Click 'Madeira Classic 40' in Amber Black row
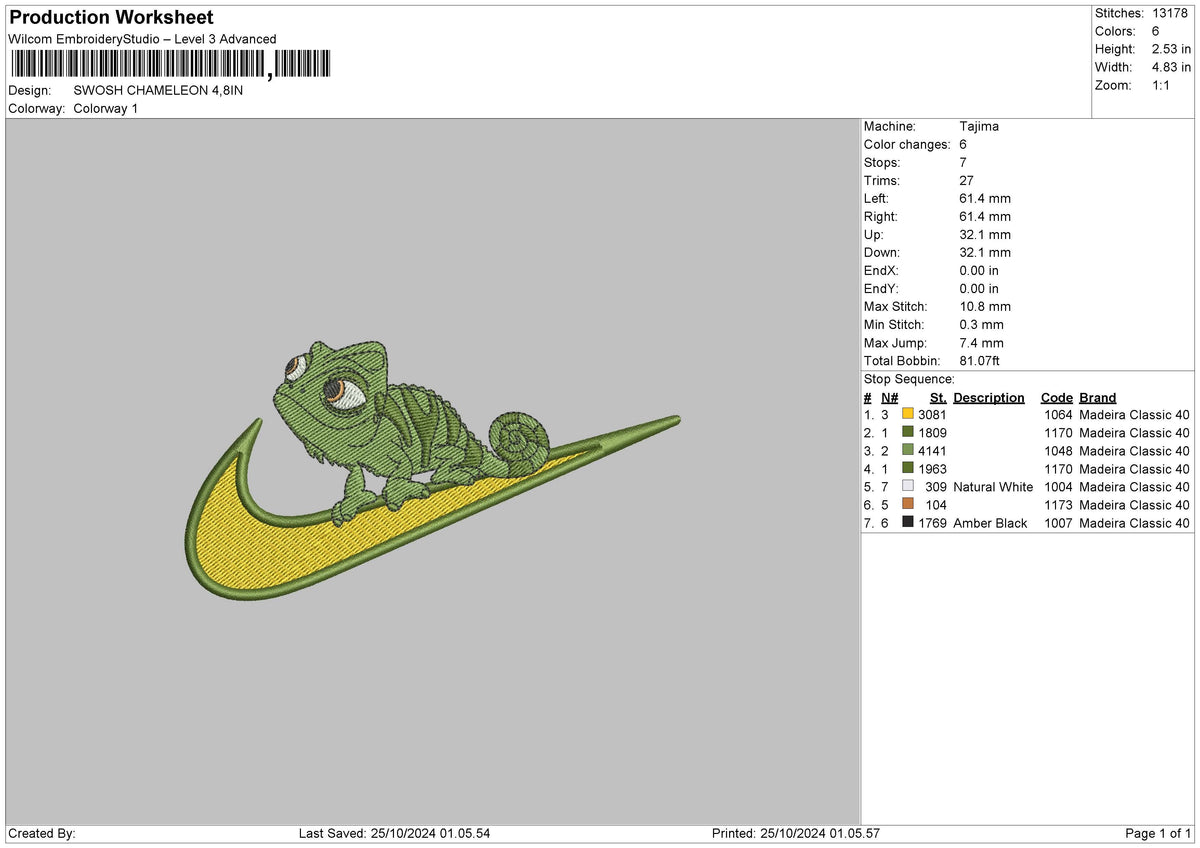Image resolution: width=1200 pixels, height=848 pixels. (1135, 523)
